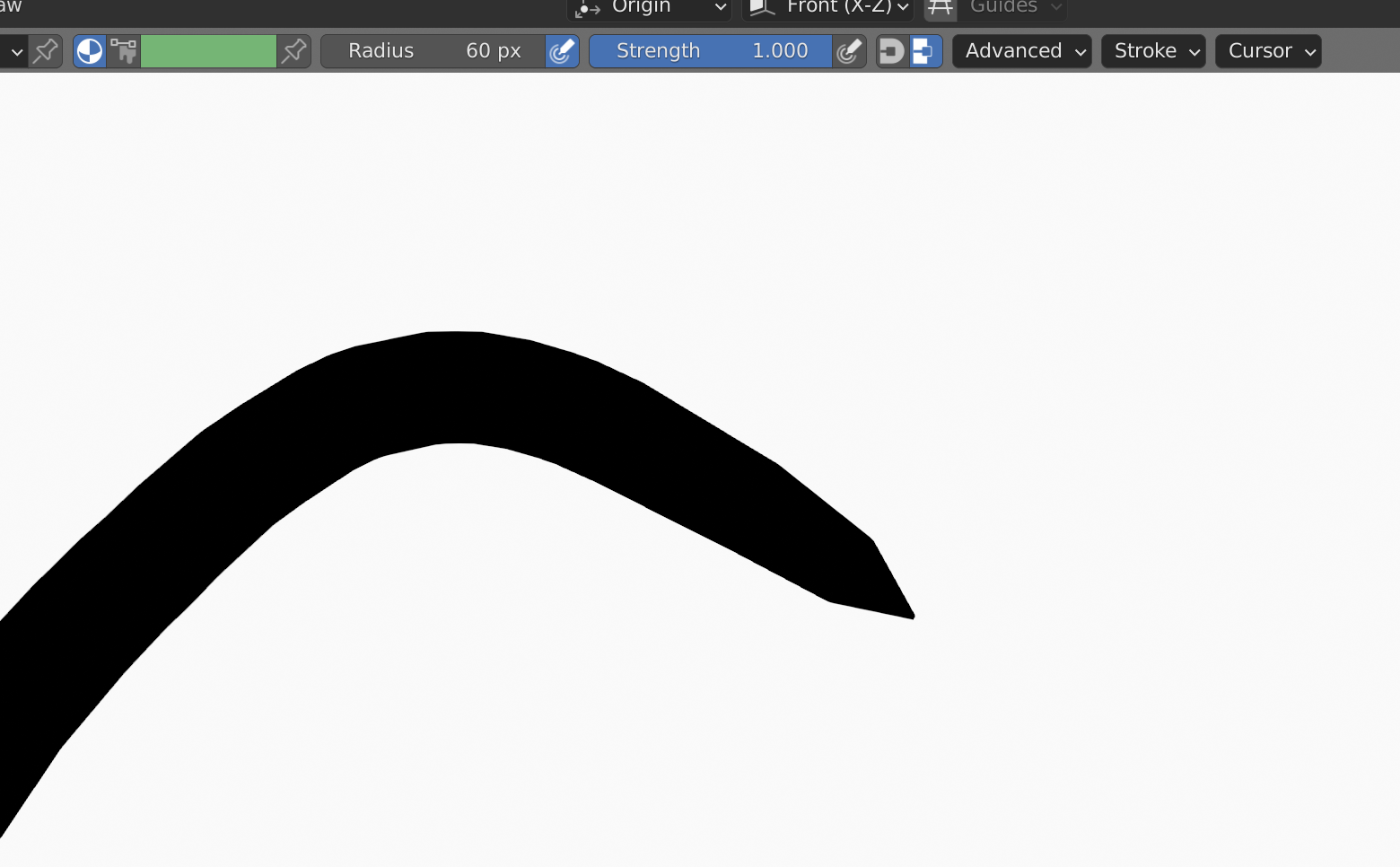Select Material color mode icon
The height and width of the screenshot is (867, 1400).
tap(90, 51)
